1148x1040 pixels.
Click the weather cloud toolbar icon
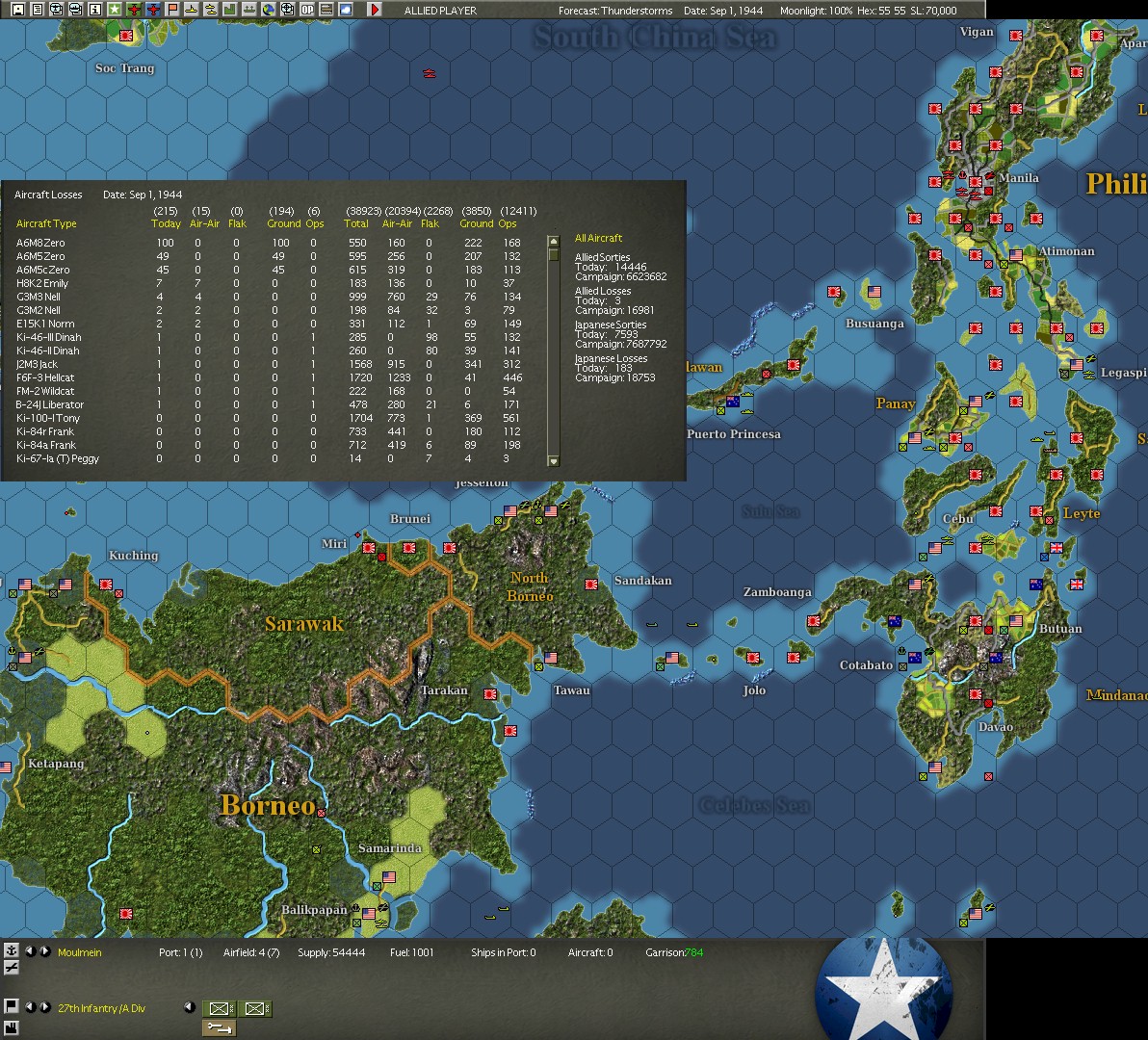click(x=346, y=10)
